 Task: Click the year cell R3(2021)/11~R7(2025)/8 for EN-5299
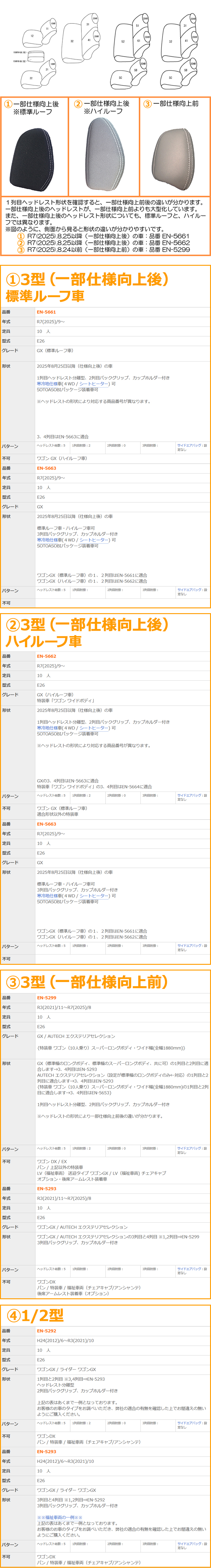(64, 1007)
